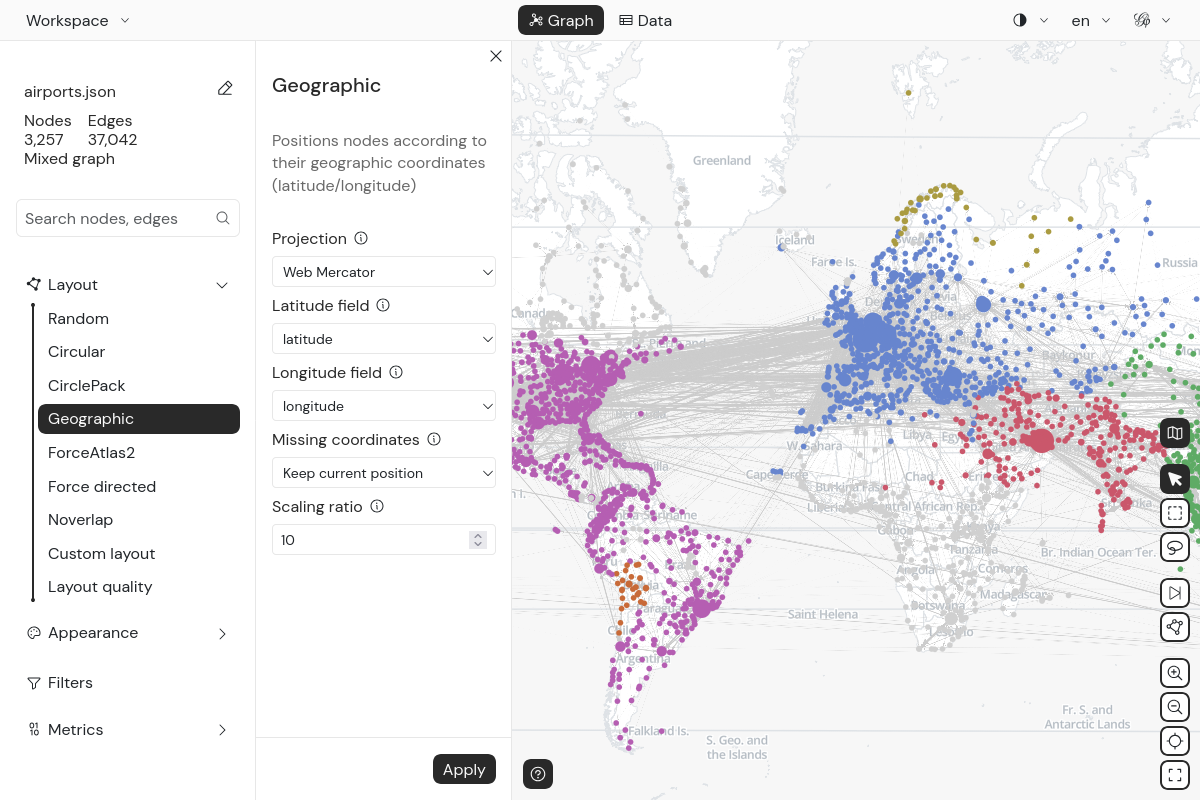This screenshot has width=1200, height=800.
Task: Enter fullscreen mode
Action: tap(1175, 774)
